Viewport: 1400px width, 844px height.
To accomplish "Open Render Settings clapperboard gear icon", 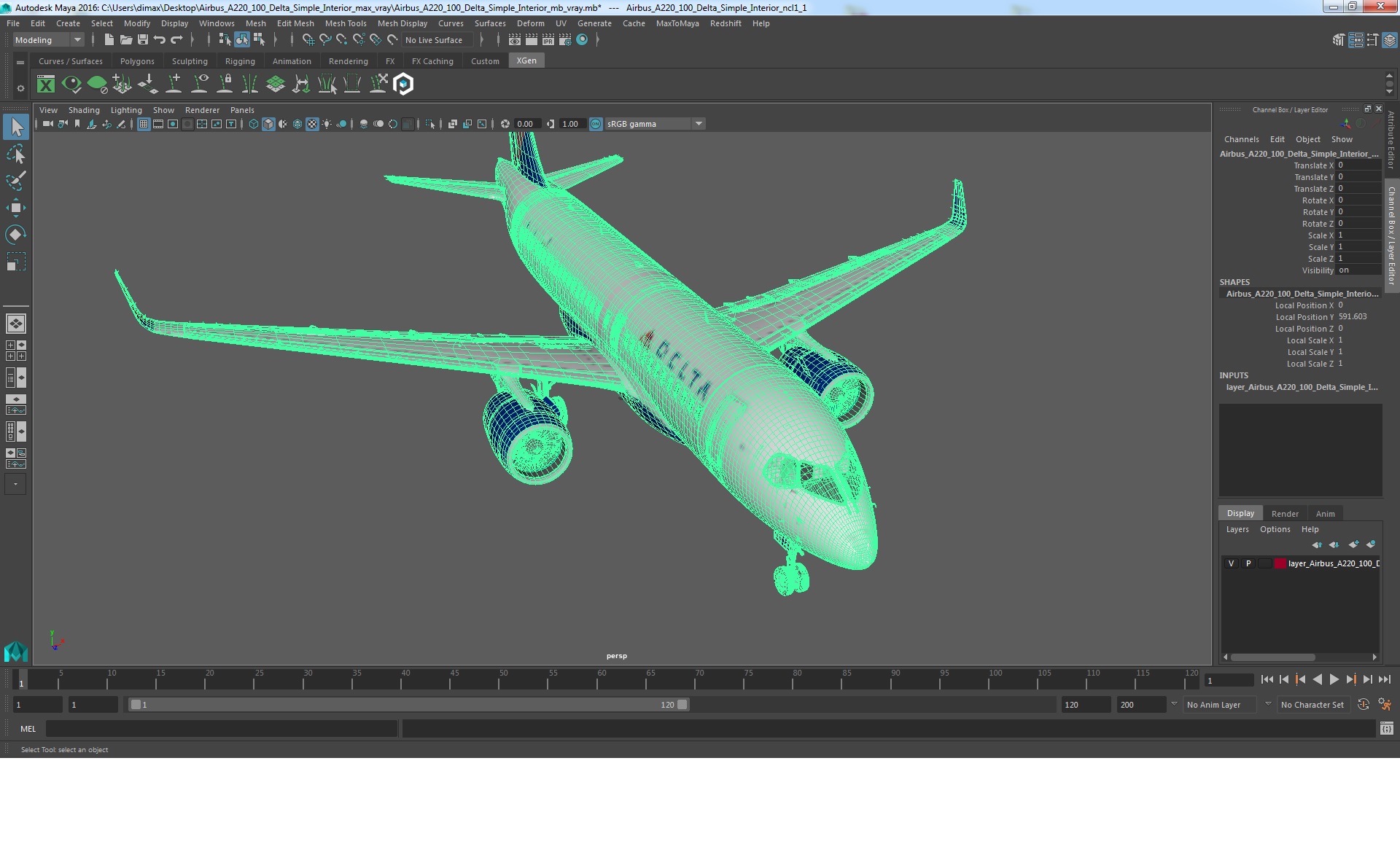I will coord(564,40).
